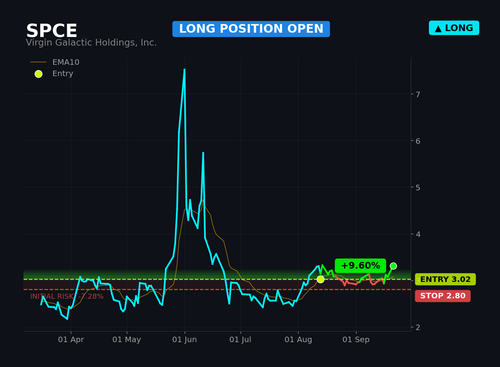
Task: Click the EMA10 legend line sample
Action: click(38, 62)
